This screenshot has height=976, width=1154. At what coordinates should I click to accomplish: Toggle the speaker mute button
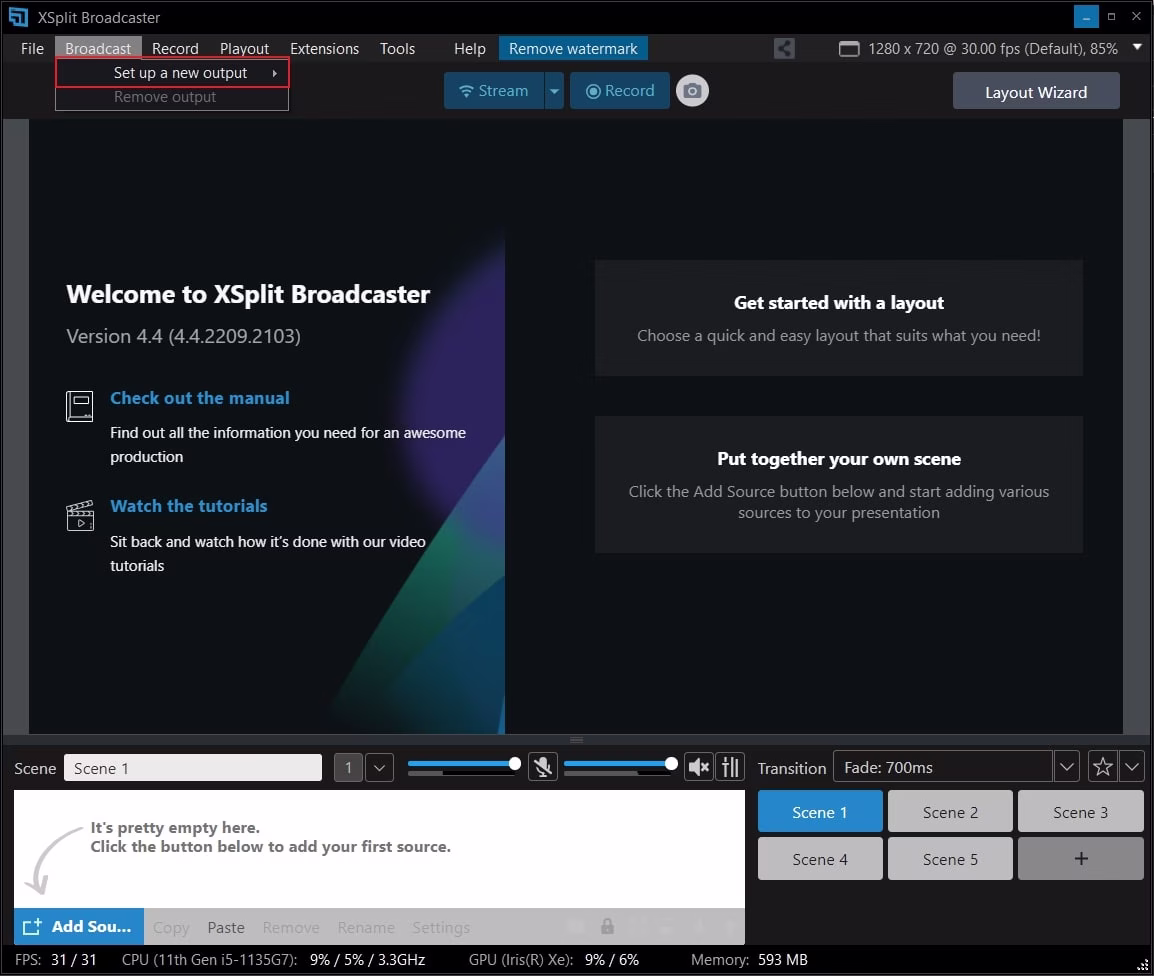pos(698,767)
